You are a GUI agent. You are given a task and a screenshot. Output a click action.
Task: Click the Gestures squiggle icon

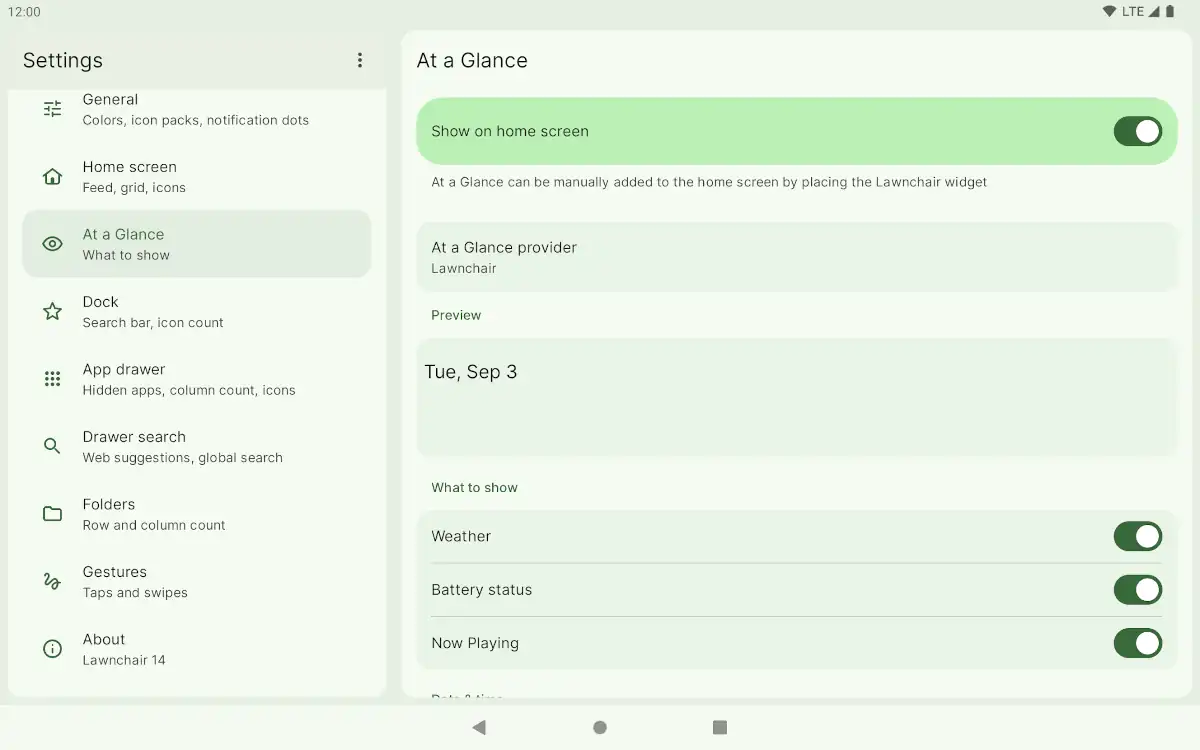tap(52, 581)
